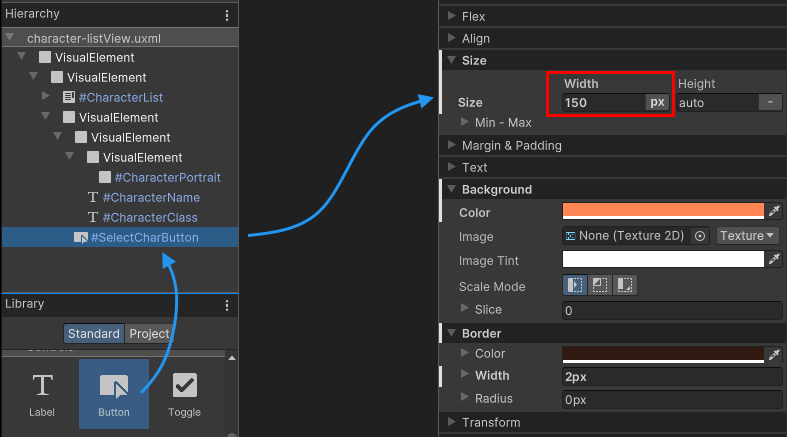Switch to the Standard library tab
The image size is (787, 437).
[x=93, y=334]
